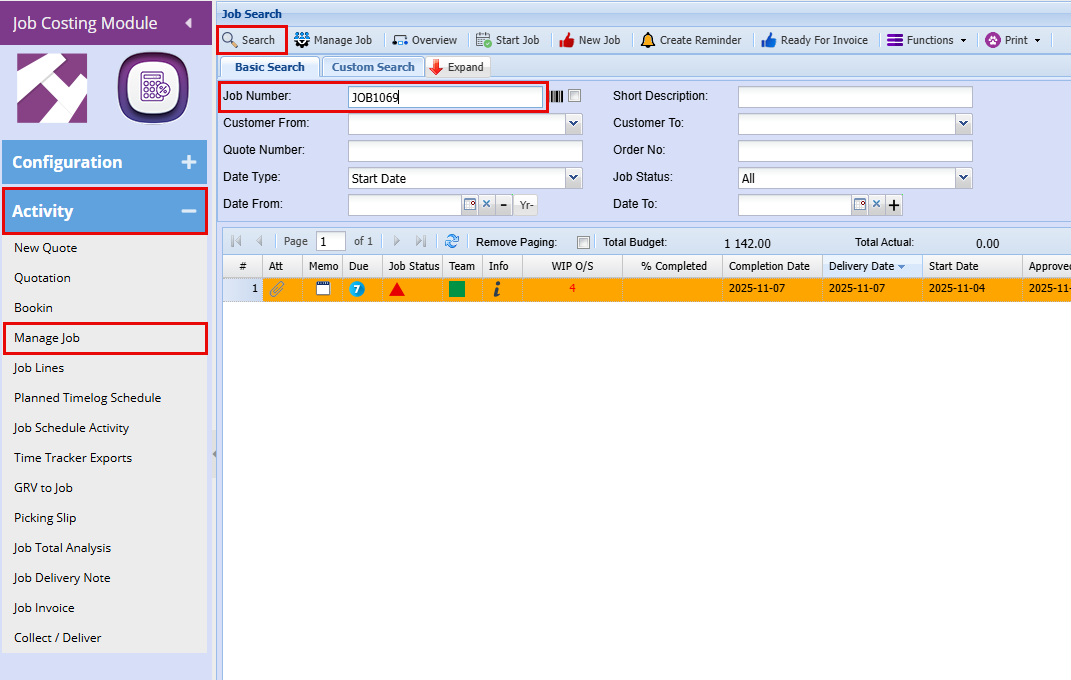Click into the Quote Number input field
The image size is (1071, 680).
coord(465,151)
